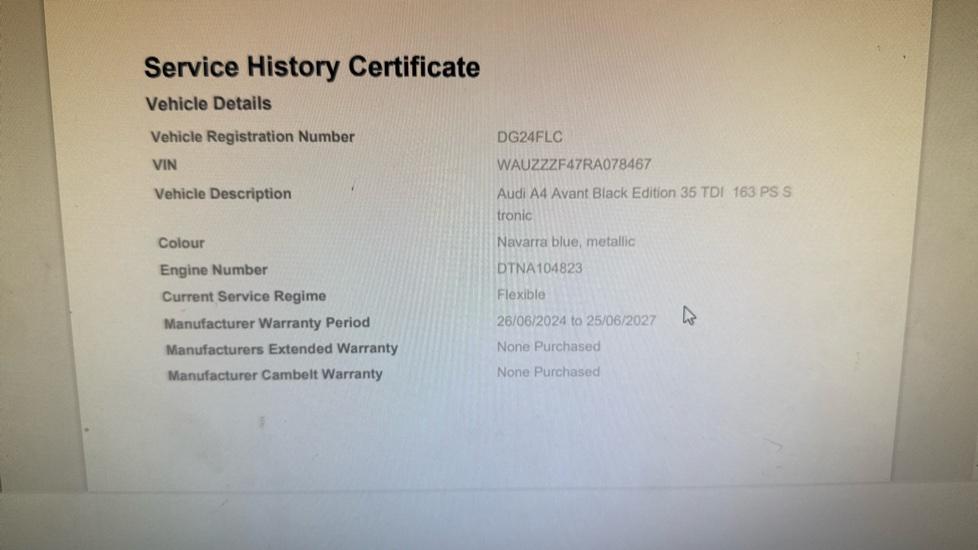Select the 'Service History Certificate' heading

(312, 67)
